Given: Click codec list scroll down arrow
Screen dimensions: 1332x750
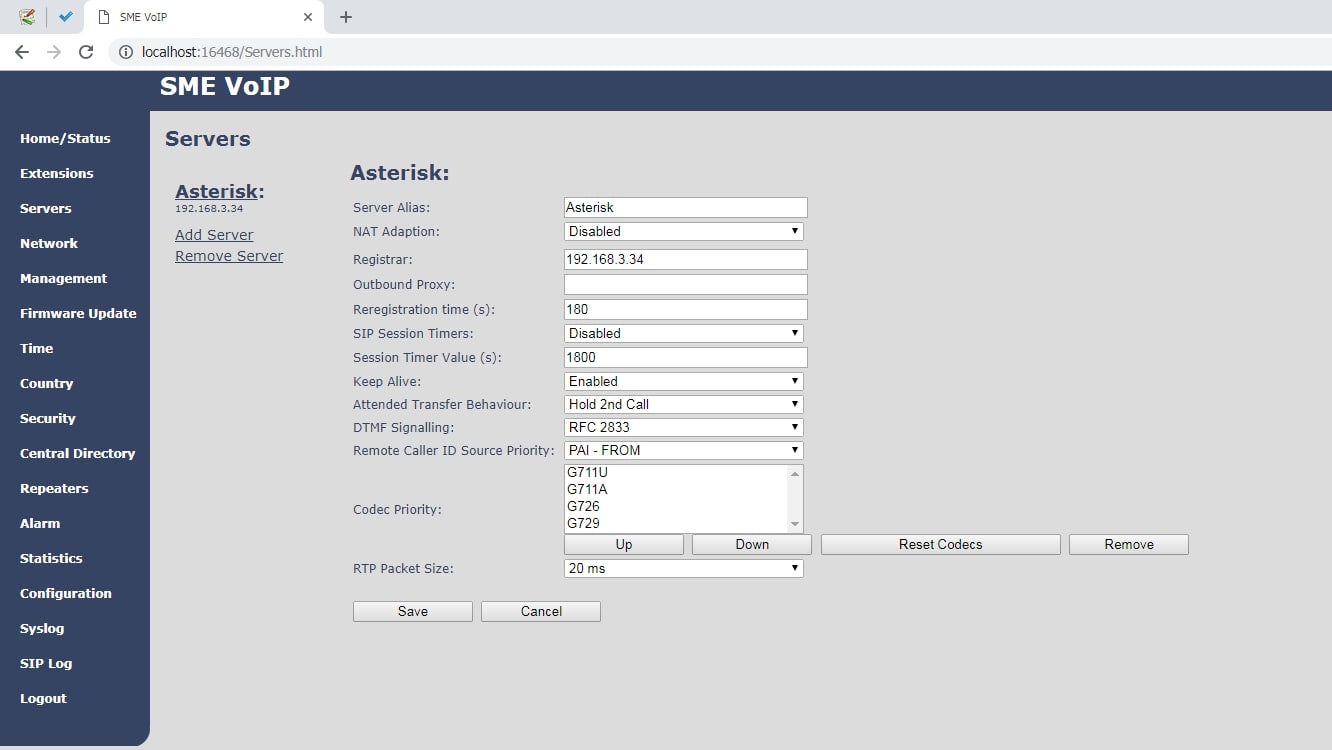Looking at the screenshot, I should tap(795, 524).
